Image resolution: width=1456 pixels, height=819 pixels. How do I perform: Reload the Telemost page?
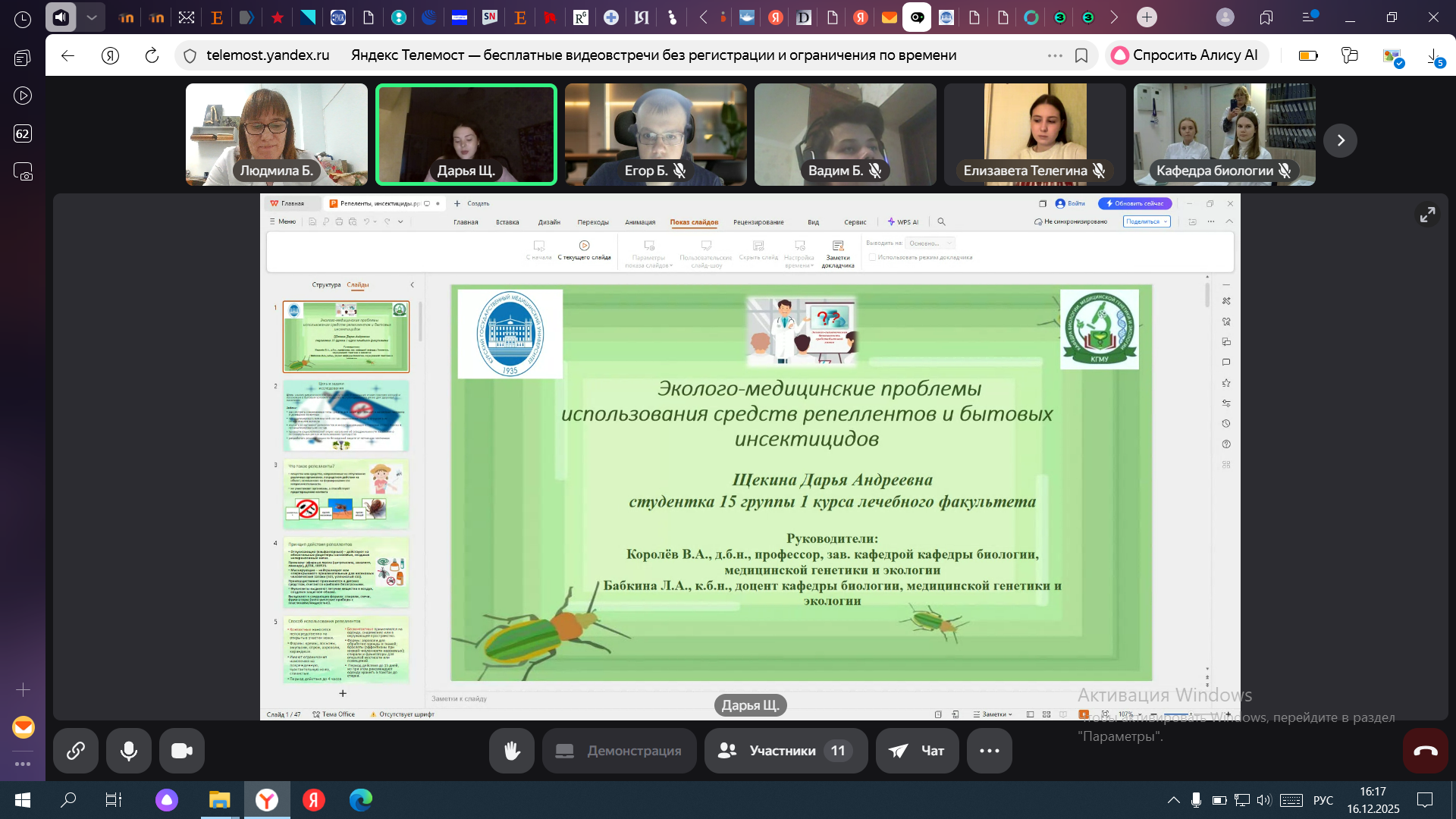152,55
